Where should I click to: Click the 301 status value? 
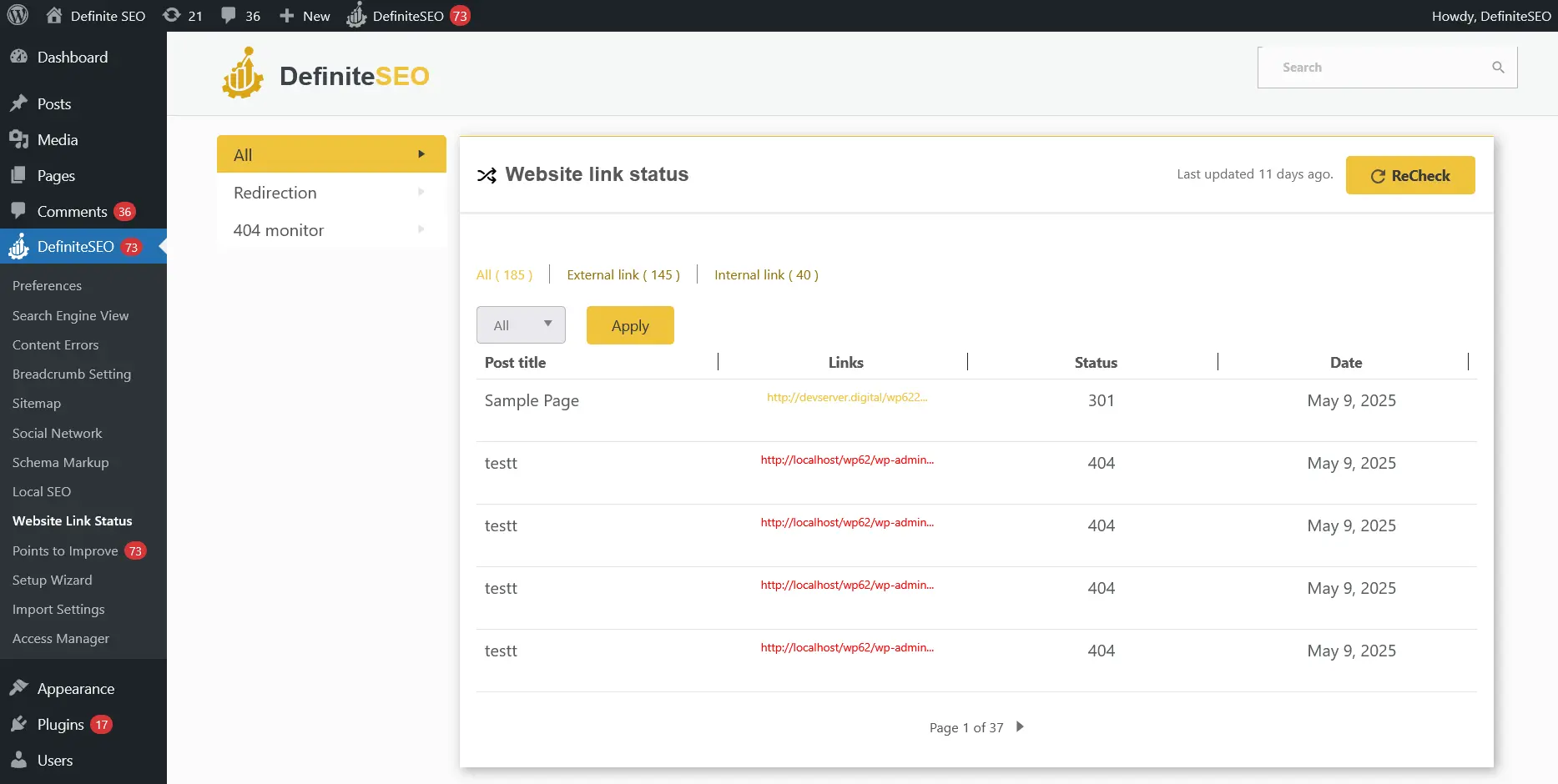point(1101,400)
